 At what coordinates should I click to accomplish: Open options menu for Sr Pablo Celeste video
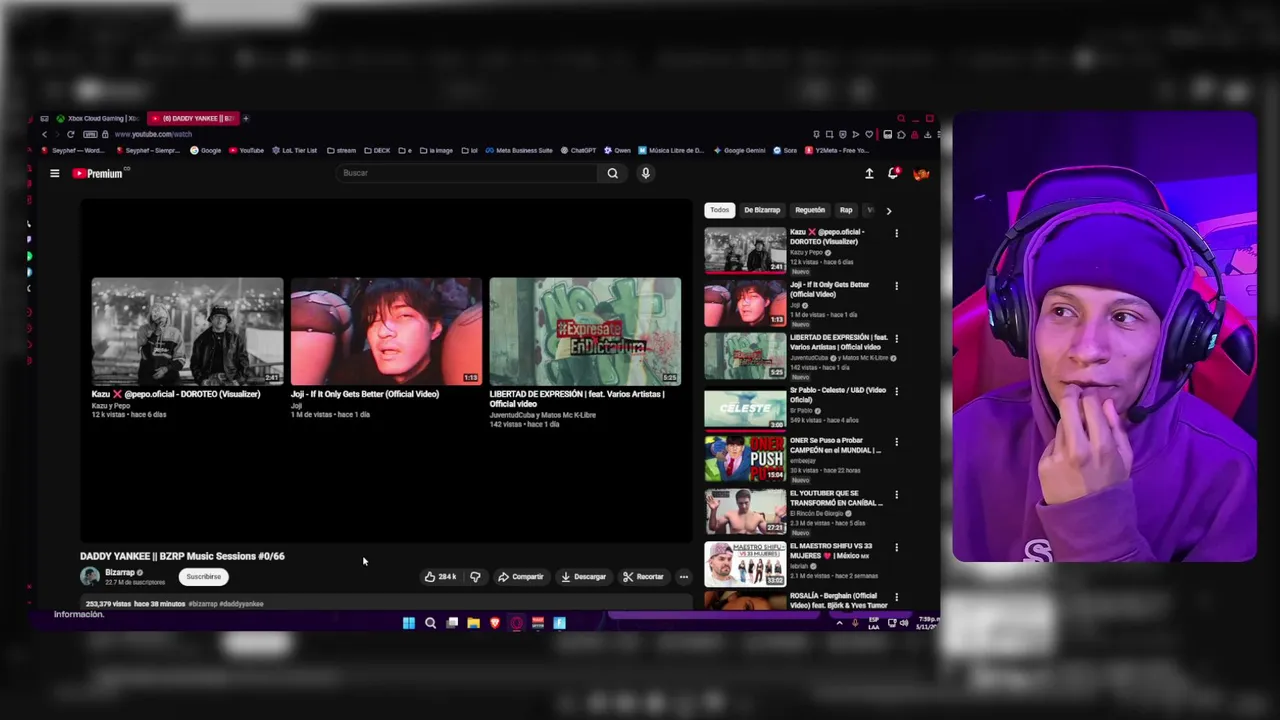point(896,391)
